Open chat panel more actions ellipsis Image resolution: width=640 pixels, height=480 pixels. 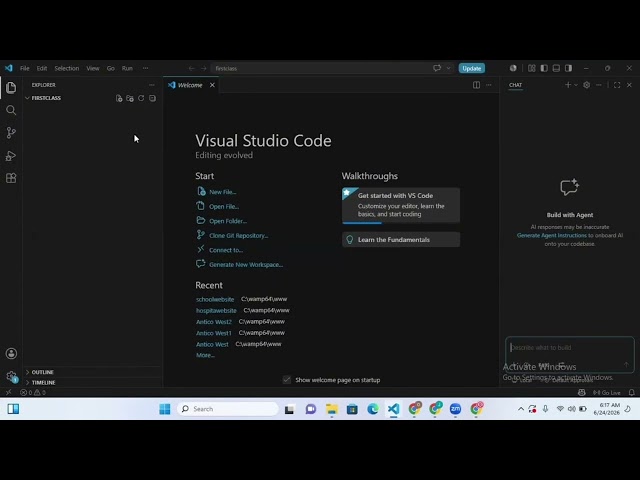(599, 85)
